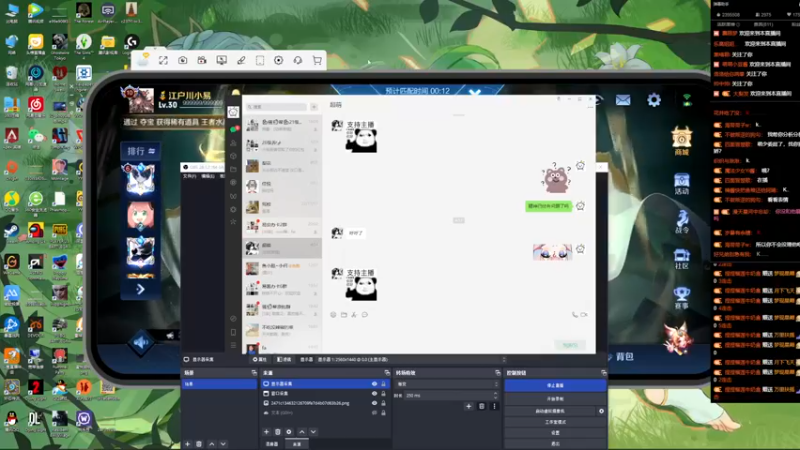Select the pen annotation icon in toolbar
The image size is (800, 450).
point(241,60)
